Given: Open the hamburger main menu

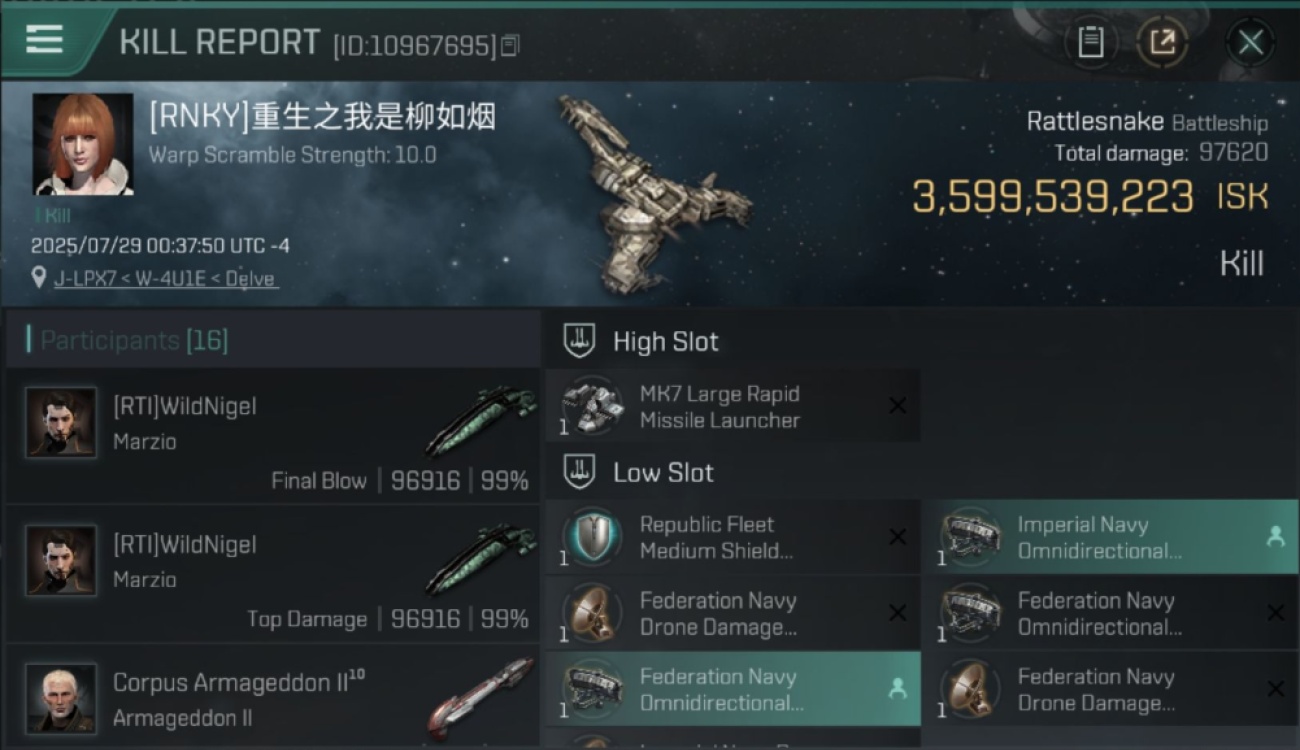Looking at the screenshot, I should pos(44,39).
